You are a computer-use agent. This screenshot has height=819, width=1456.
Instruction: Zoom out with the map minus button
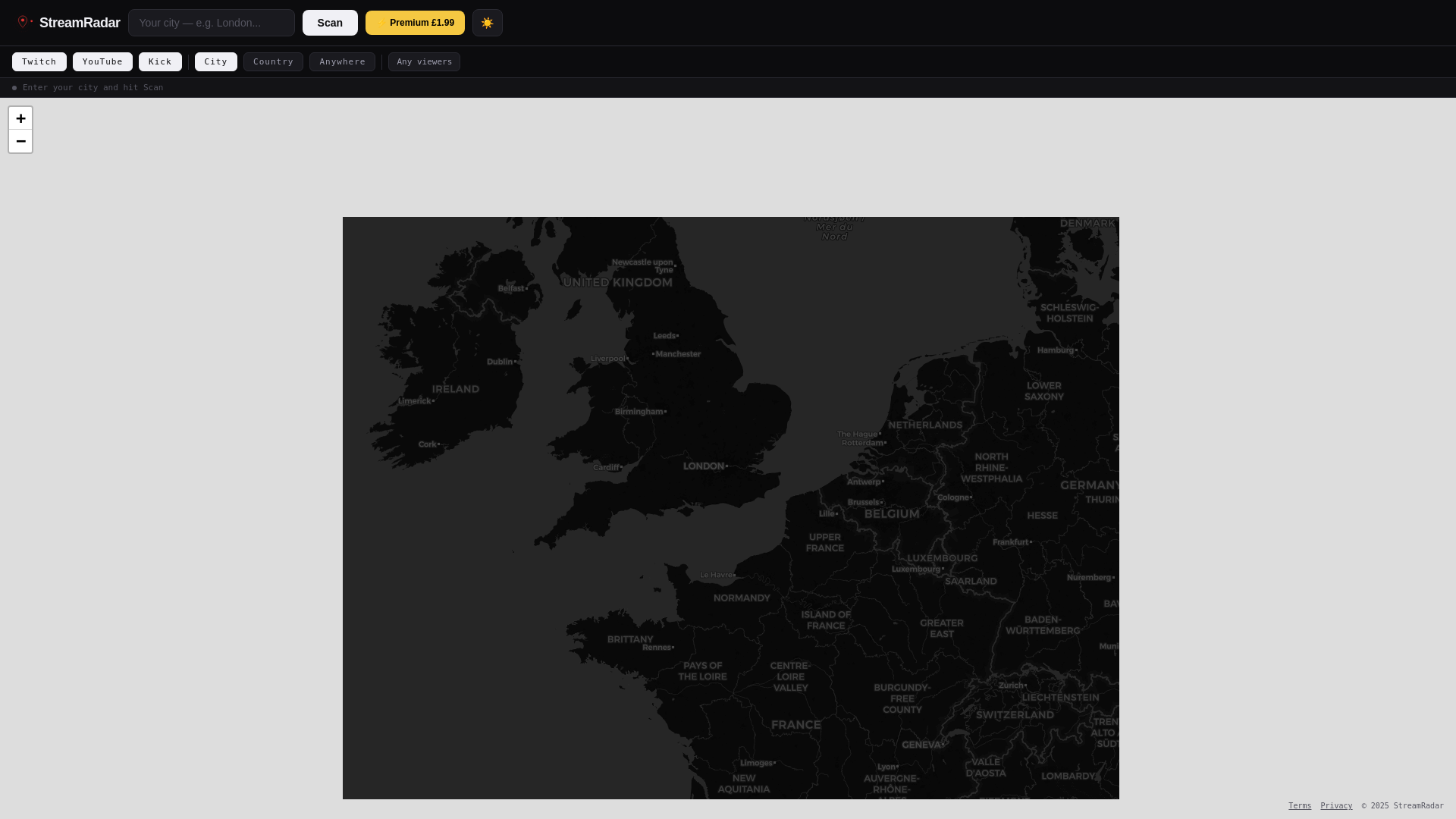coord(20,141)
